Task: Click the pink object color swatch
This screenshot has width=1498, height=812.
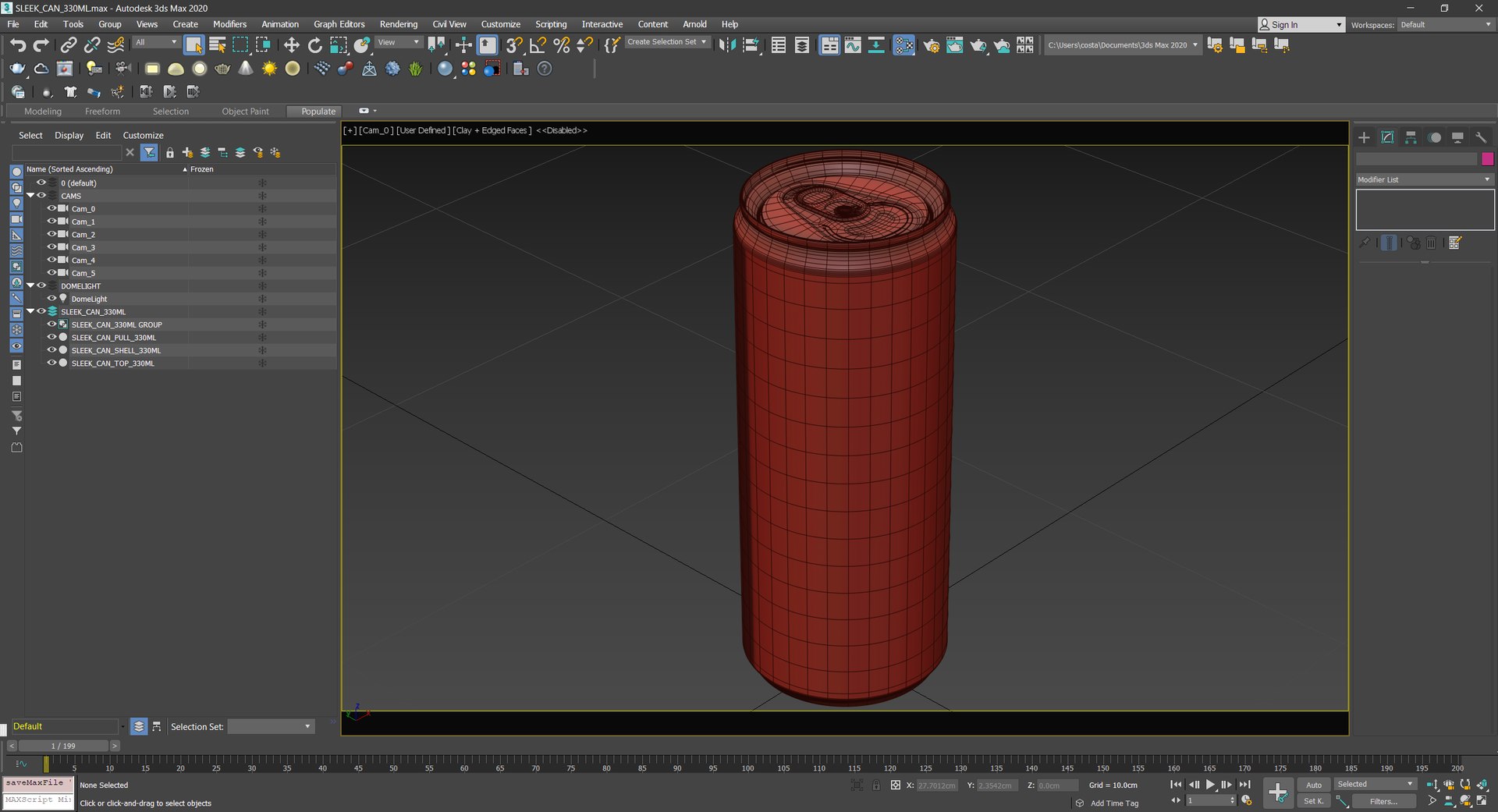Action: click(1488, 159)
